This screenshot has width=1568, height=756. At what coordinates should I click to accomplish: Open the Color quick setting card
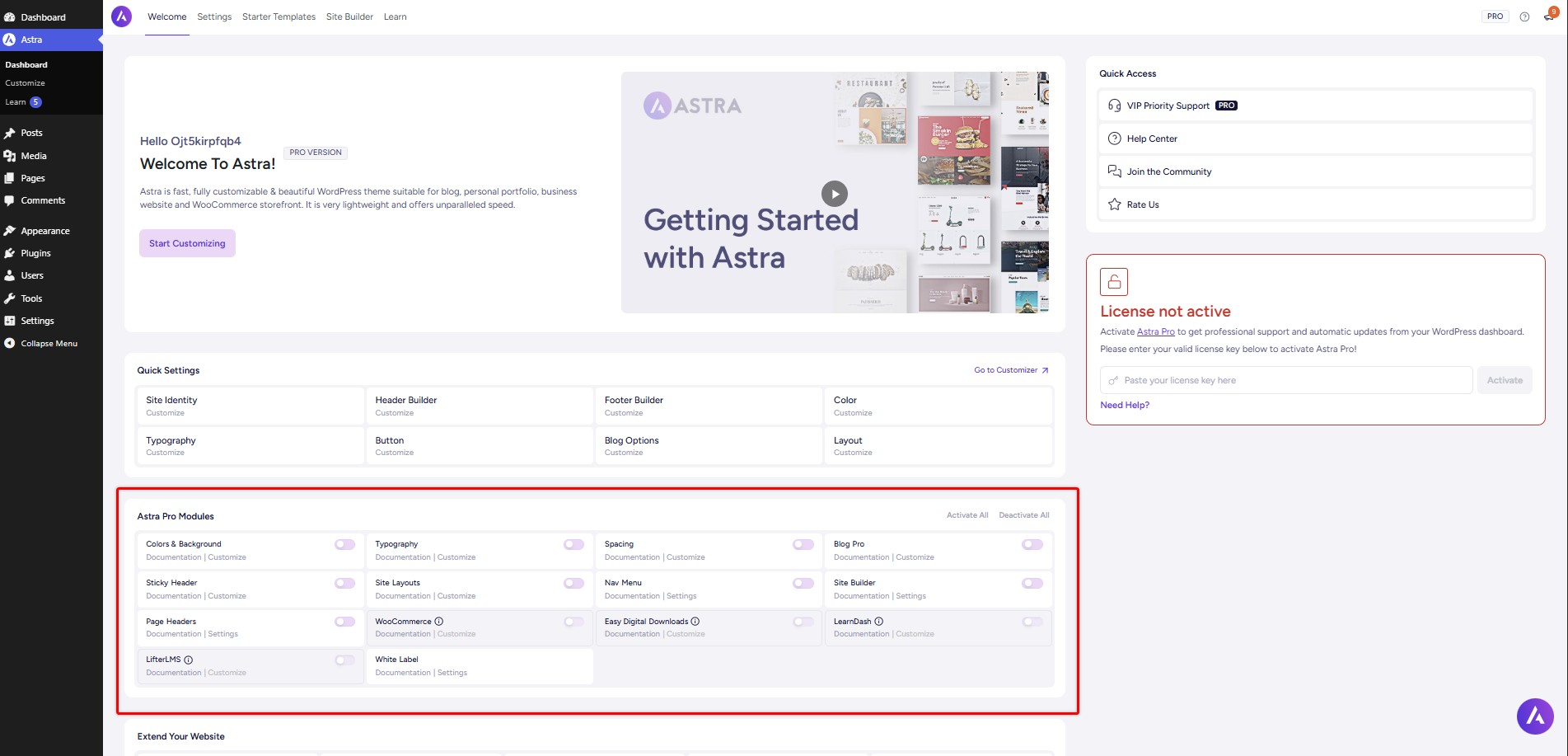click(x=938, y=406)
